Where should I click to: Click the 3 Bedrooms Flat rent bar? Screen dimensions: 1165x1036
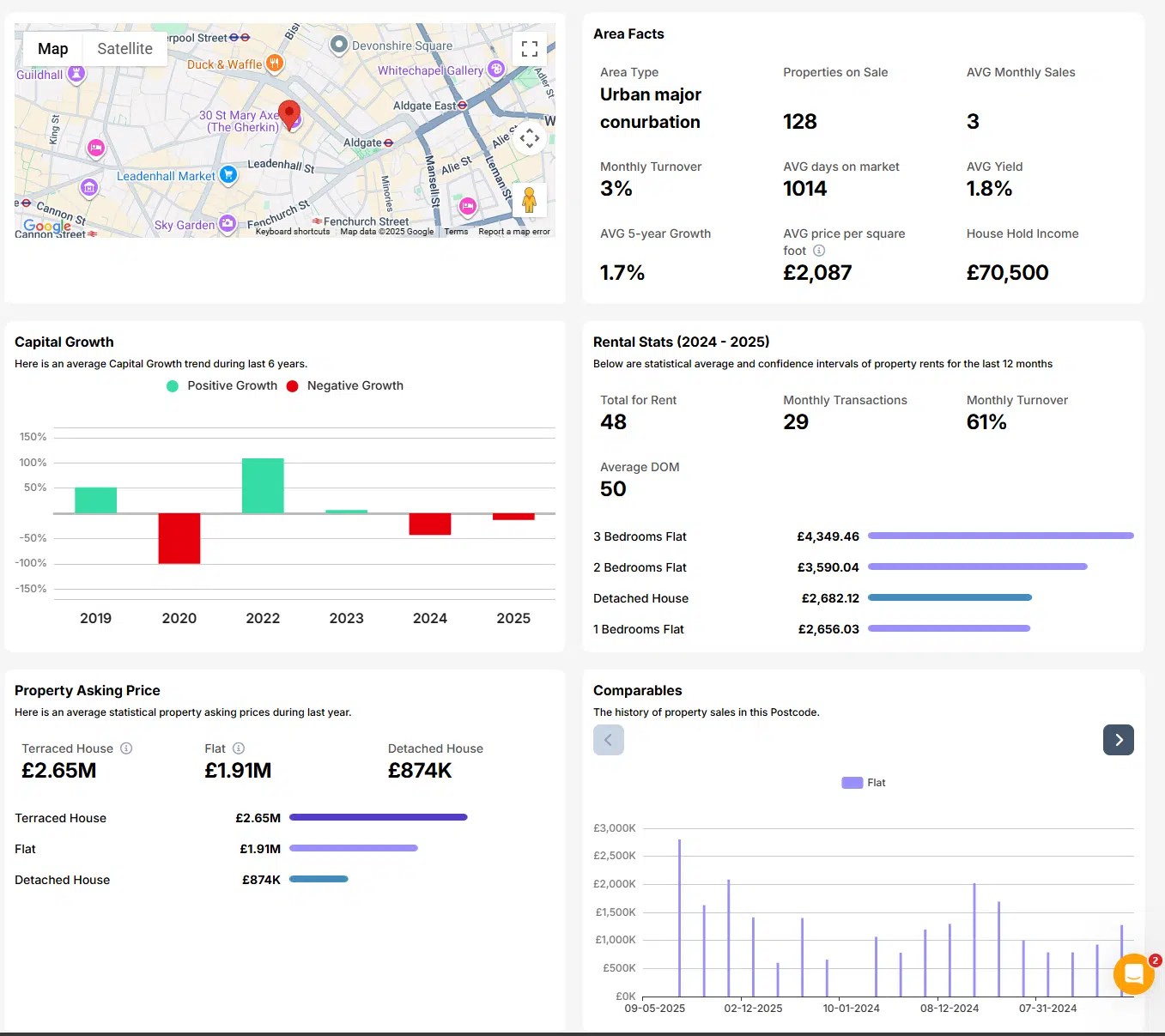(1001, 536)
